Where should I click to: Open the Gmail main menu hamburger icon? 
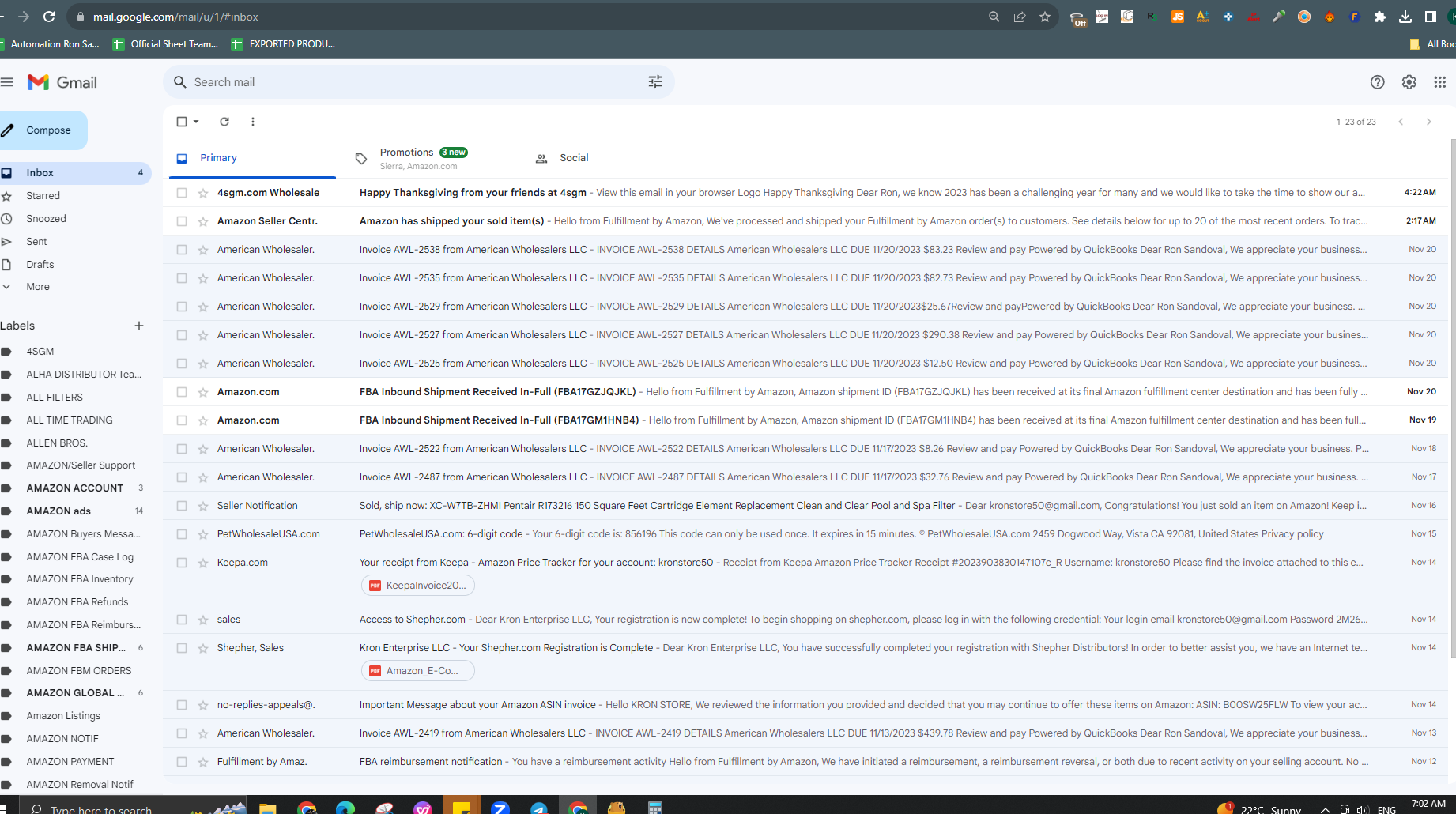click(x=7, y=82)
